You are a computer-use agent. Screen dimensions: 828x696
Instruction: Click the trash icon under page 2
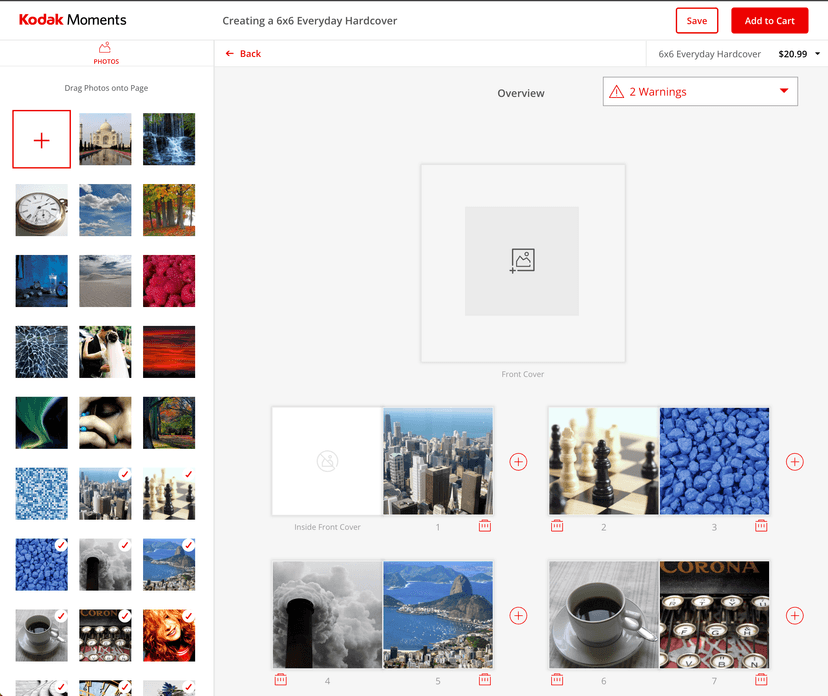coord(557,526)
